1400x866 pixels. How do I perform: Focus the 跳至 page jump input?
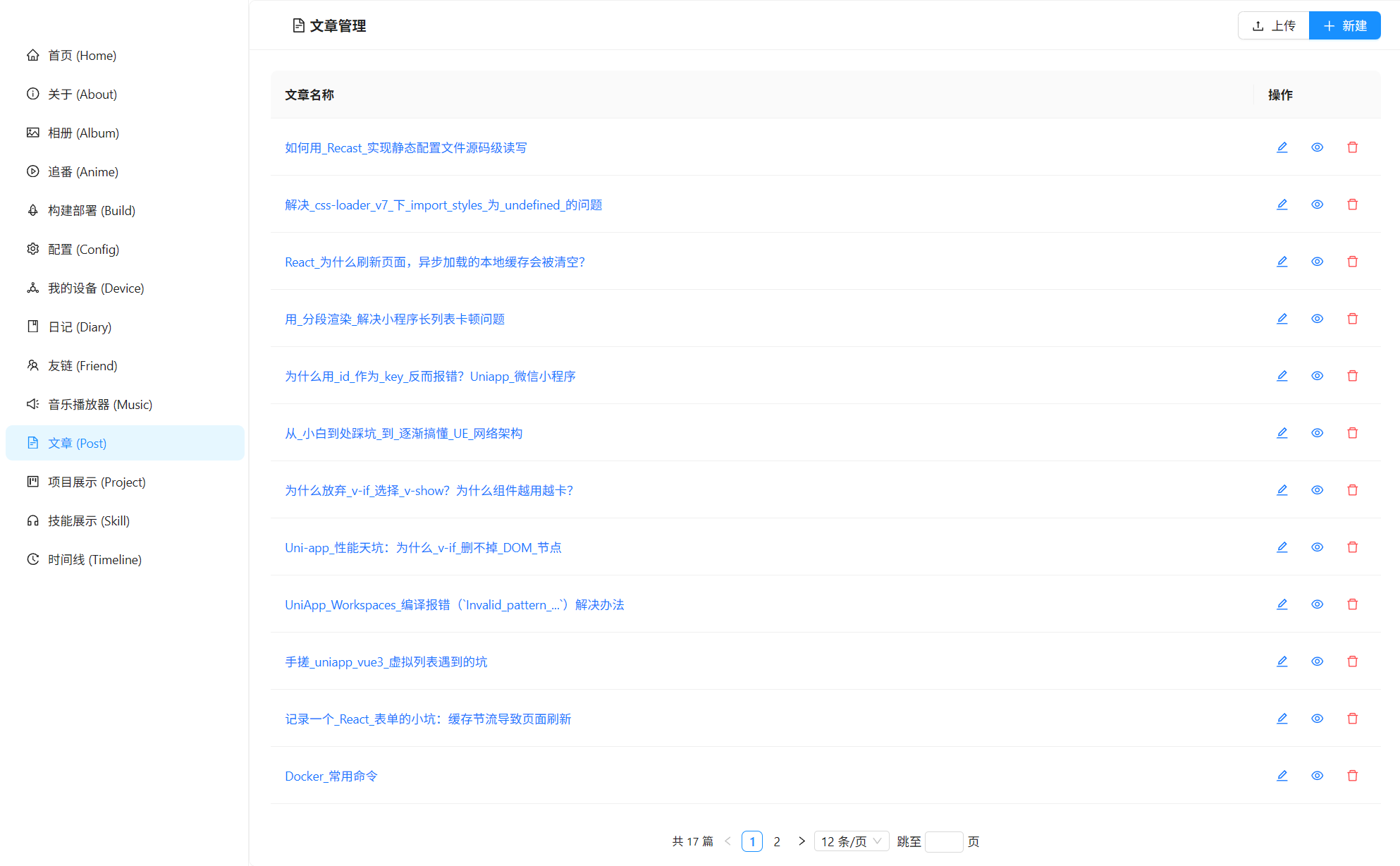pos(944,841)
